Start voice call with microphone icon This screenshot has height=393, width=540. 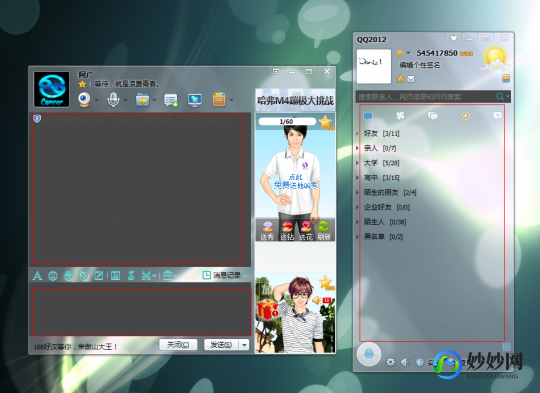pos(113,100)
